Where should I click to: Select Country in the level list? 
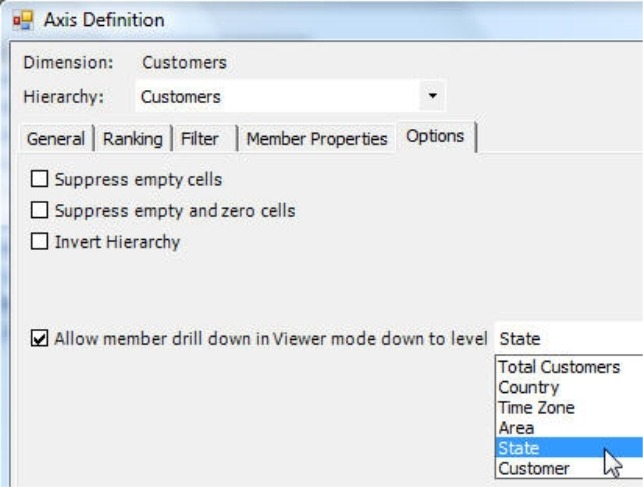528,387
